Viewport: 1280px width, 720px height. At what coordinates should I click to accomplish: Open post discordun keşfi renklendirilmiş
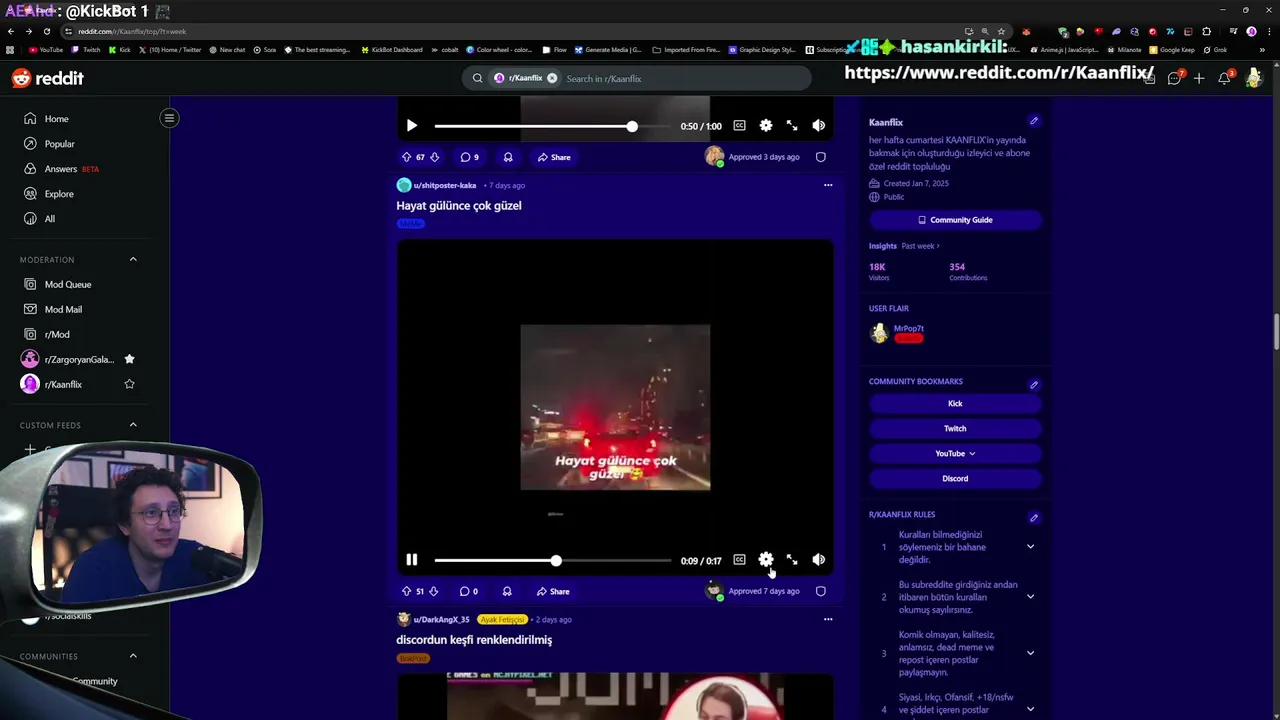tap(474, 640)
